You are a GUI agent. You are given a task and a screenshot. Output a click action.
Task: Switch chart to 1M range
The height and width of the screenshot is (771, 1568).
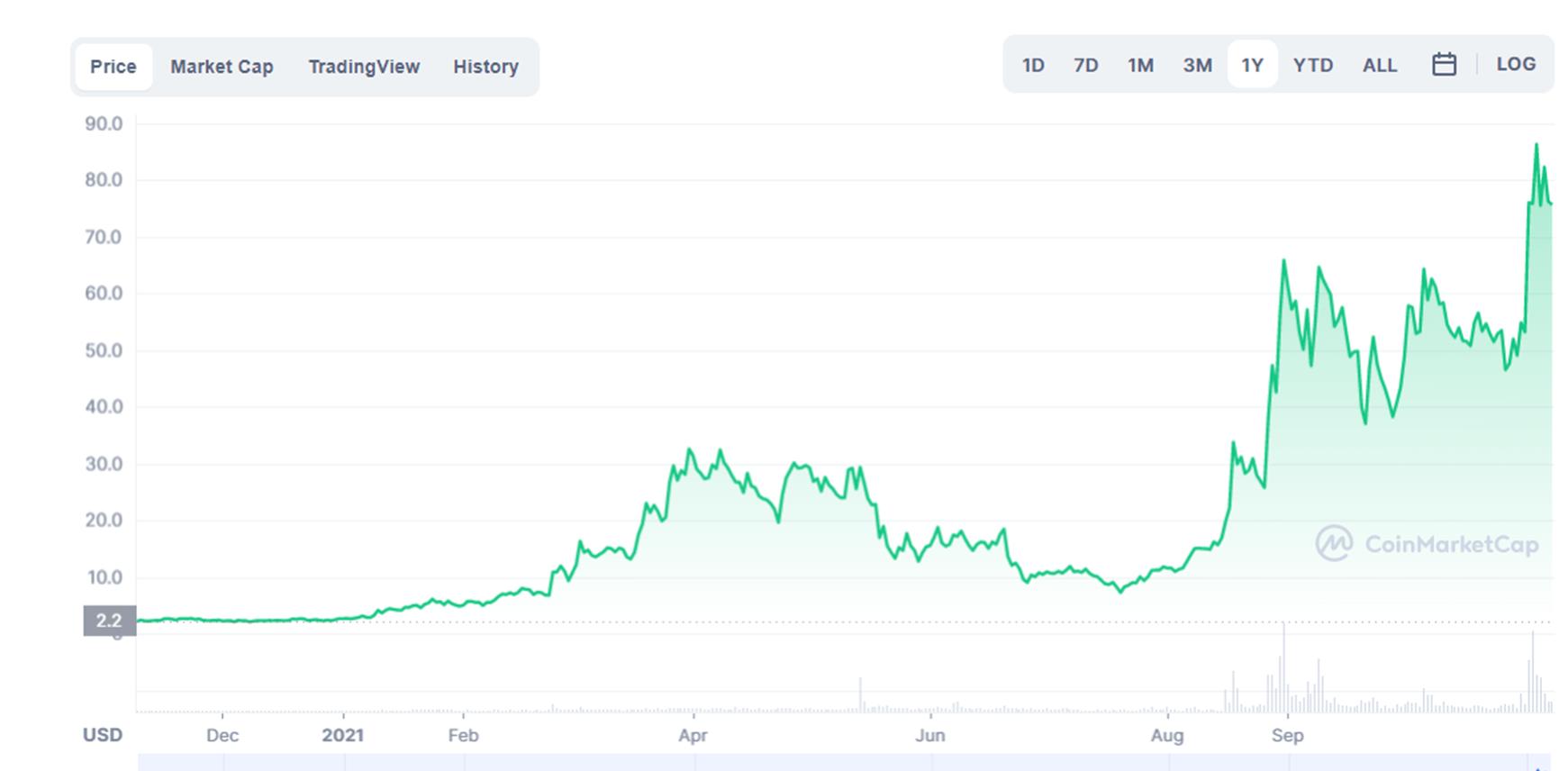[1140, 65]
